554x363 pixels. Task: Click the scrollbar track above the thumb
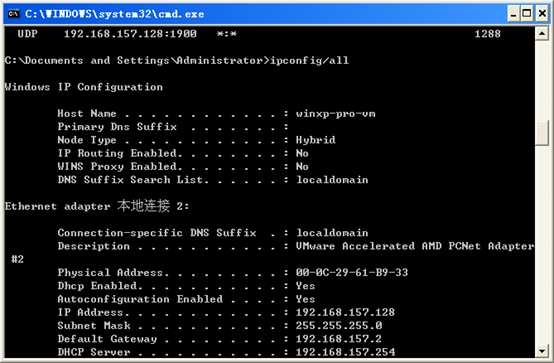pos(542,81)
